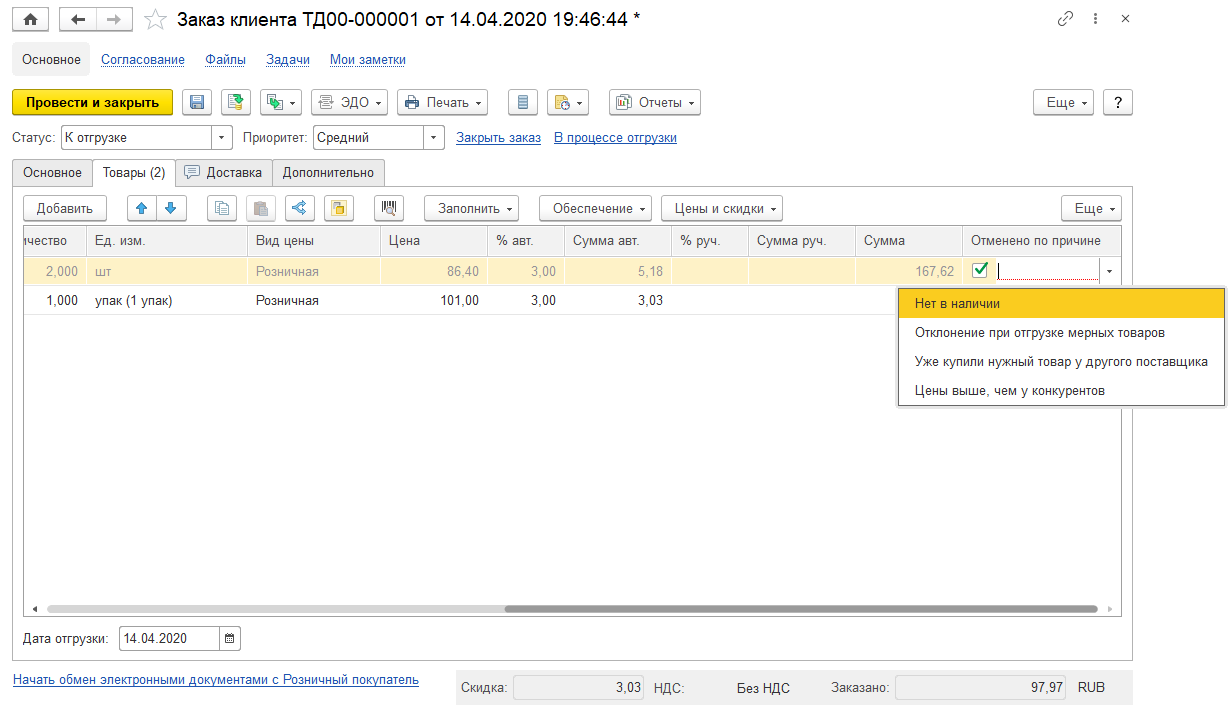Viewport: 1228px width, 717px height.
Task: Start electronic document exchange link
Action: pos(216,680)
